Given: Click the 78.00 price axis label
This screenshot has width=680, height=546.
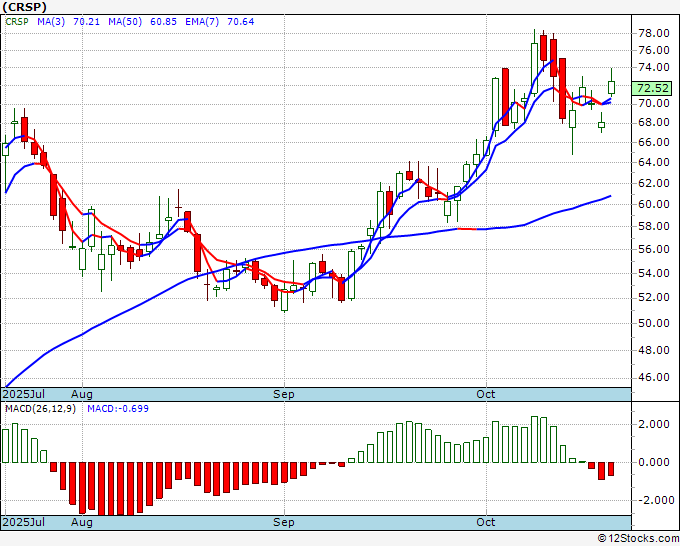Looking at the screenshot, I should 654,33.
